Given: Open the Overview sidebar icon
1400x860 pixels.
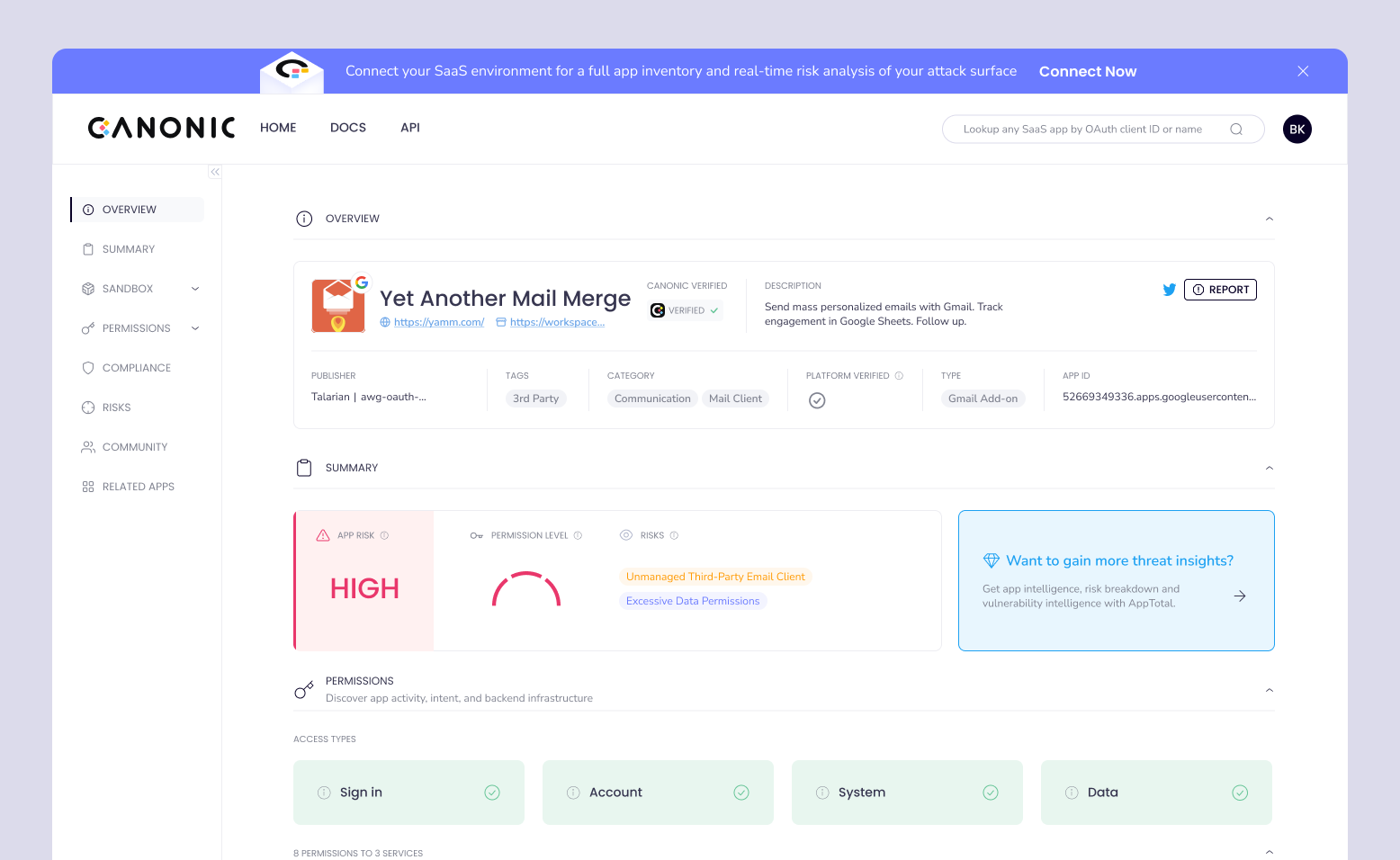Looking at the screenshot, I should pos(88,209).
